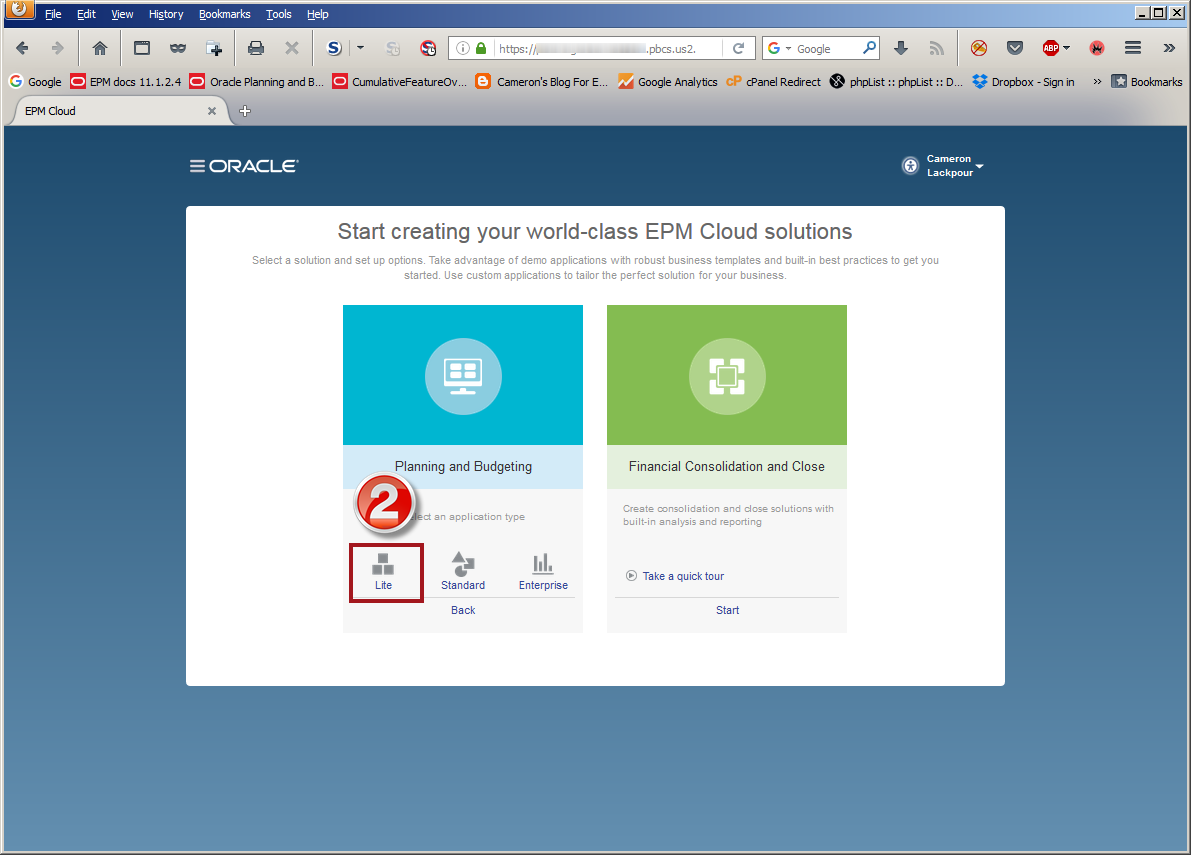1191x855 pixels.
Task: Open Oracle Planning and B... bookmark
Action: (x=257, y=81)
